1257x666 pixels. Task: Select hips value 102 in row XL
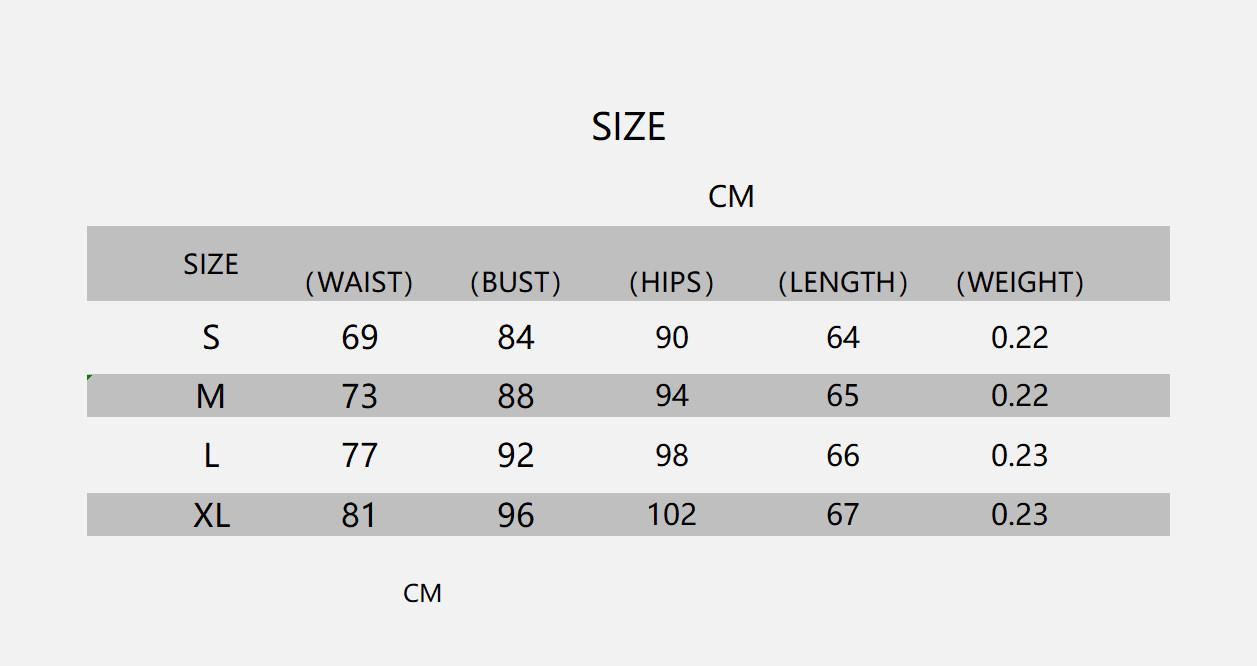(x=672, y=515)
